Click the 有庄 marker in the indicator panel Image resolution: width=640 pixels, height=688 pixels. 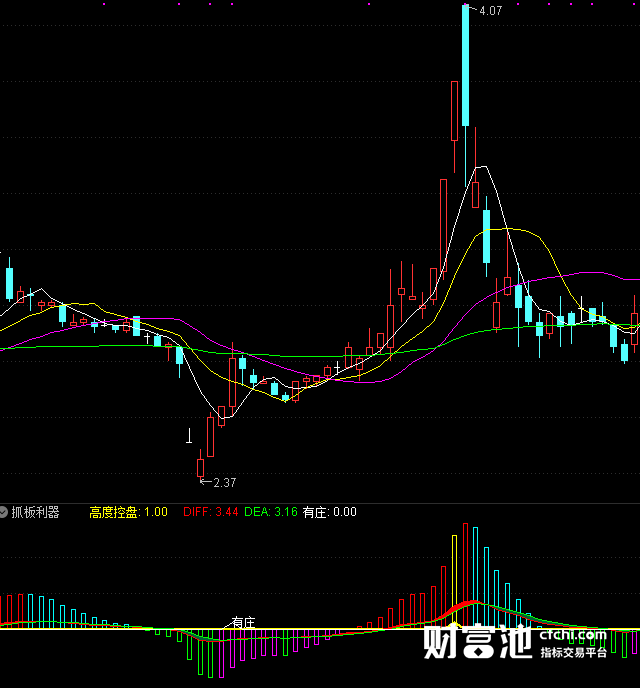point(243,622)
